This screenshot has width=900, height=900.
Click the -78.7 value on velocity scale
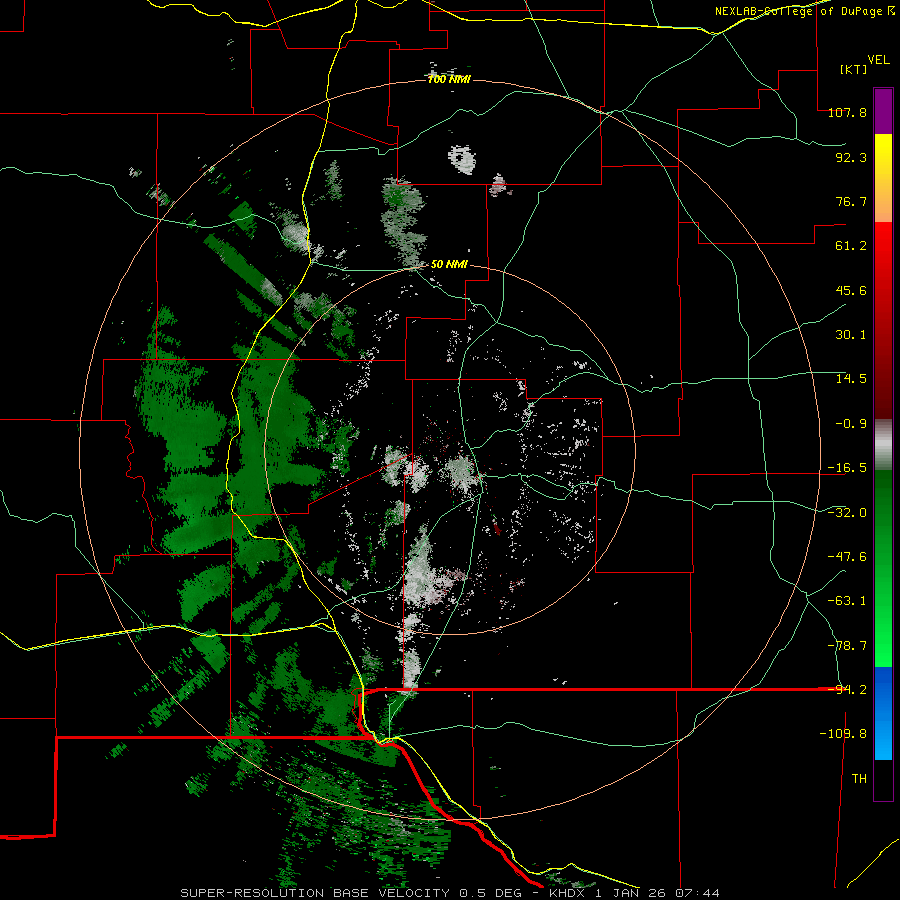847,646
